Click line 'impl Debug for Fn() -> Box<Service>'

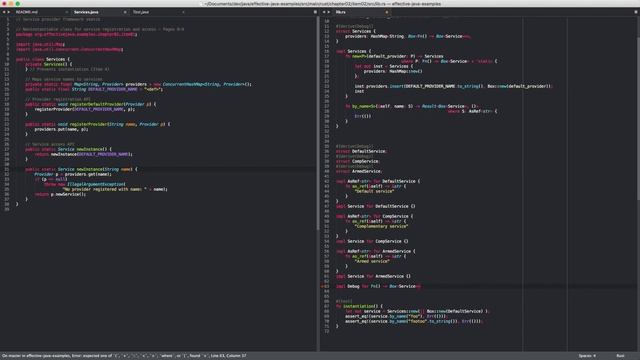click(378, 287)
